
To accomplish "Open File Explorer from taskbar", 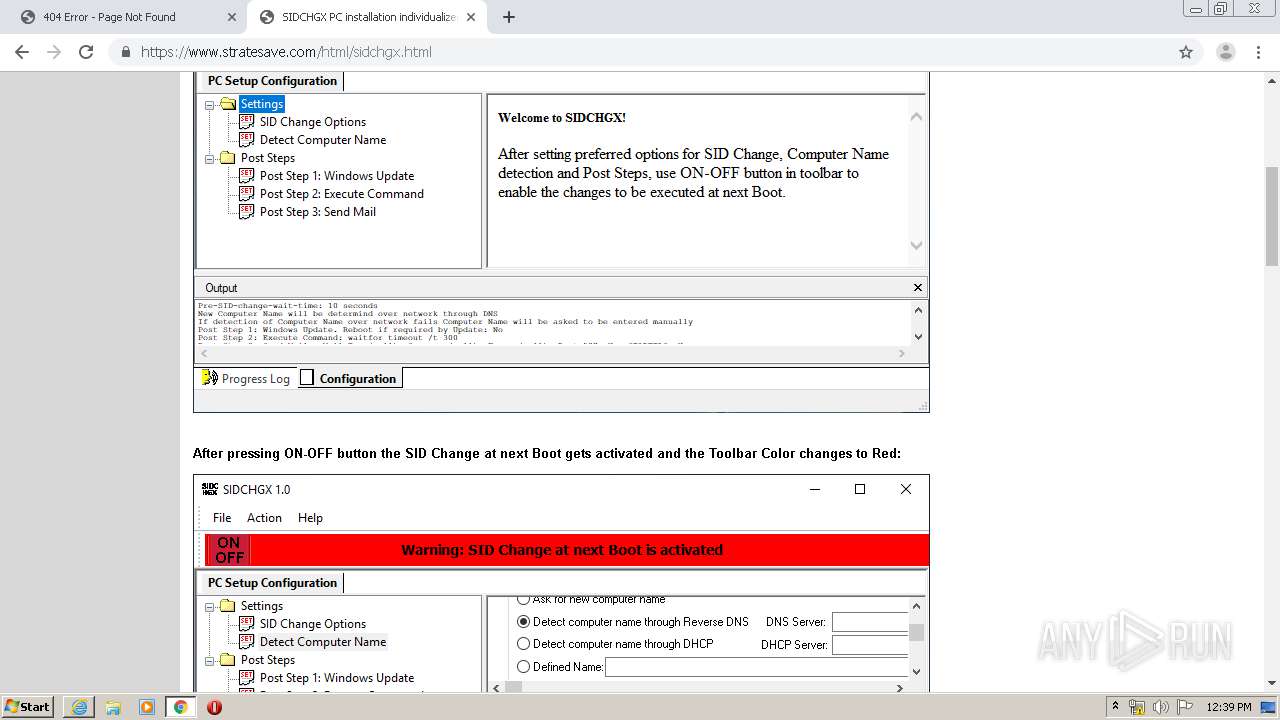I will (113, 707).
